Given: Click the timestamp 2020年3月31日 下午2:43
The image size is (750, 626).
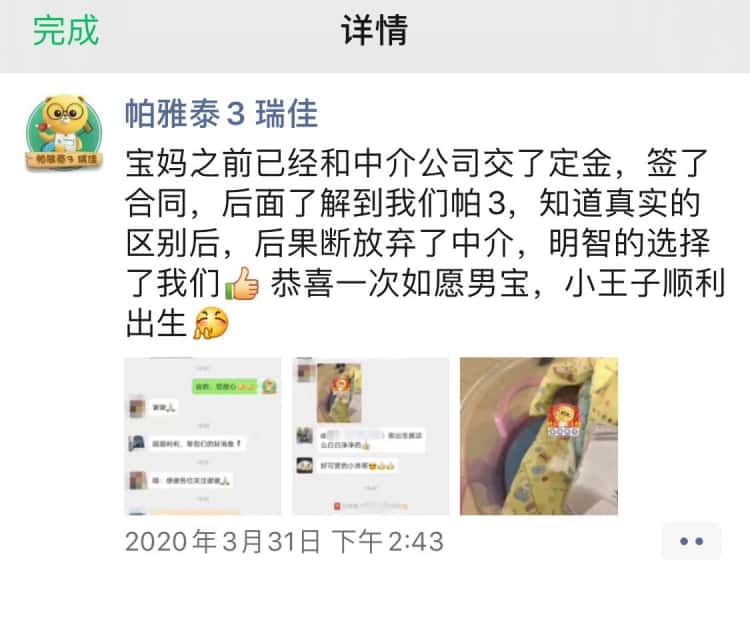Looking at the screenshot, I should 285,541.
